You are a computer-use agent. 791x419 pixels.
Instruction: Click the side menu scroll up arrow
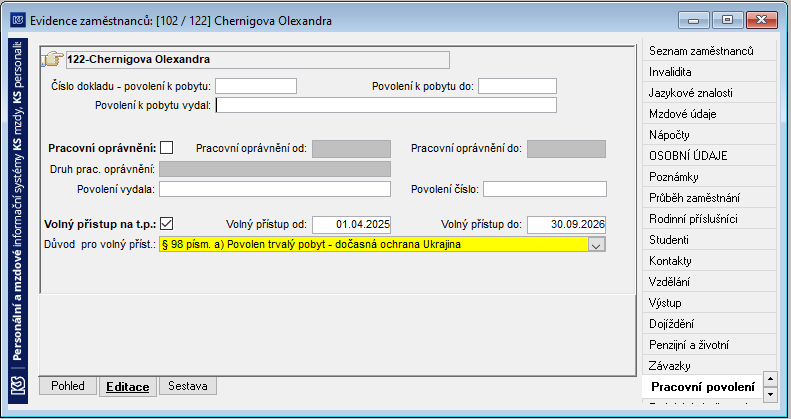pyautogui.click(x=770, y=378)
